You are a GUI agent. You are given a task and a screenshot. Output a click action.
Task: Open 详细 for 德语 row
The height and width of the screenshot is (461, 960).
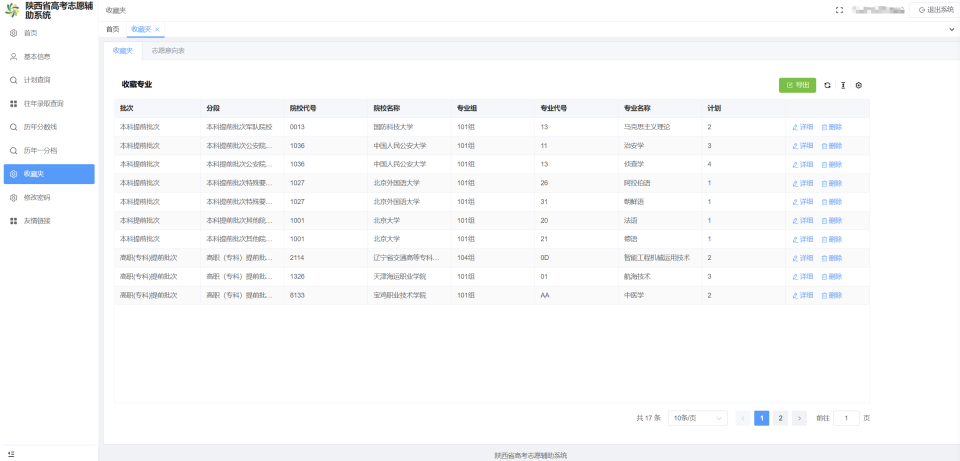pos(803,239)
